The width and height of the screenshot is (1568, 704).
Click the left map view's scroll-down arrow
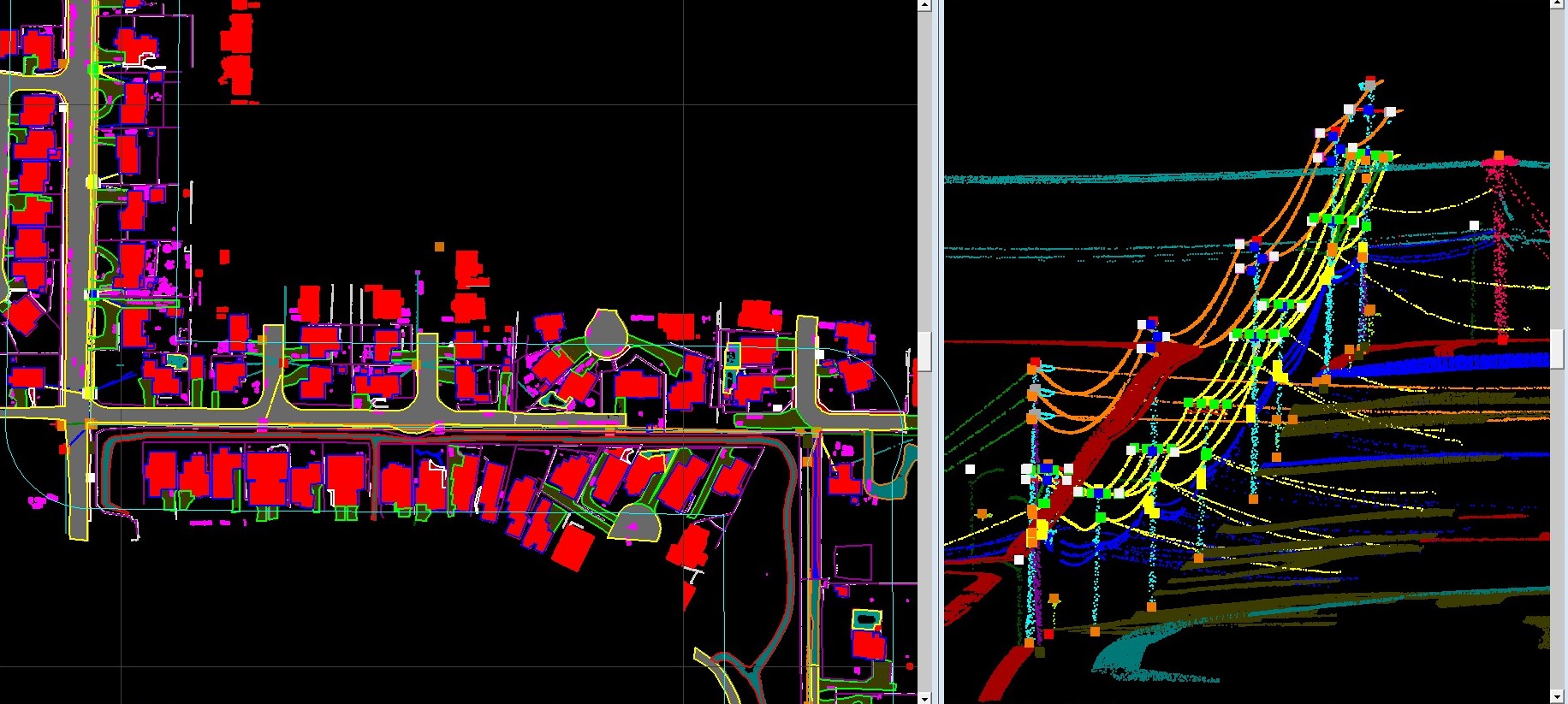pyautogui.click(x=924, y=698)
